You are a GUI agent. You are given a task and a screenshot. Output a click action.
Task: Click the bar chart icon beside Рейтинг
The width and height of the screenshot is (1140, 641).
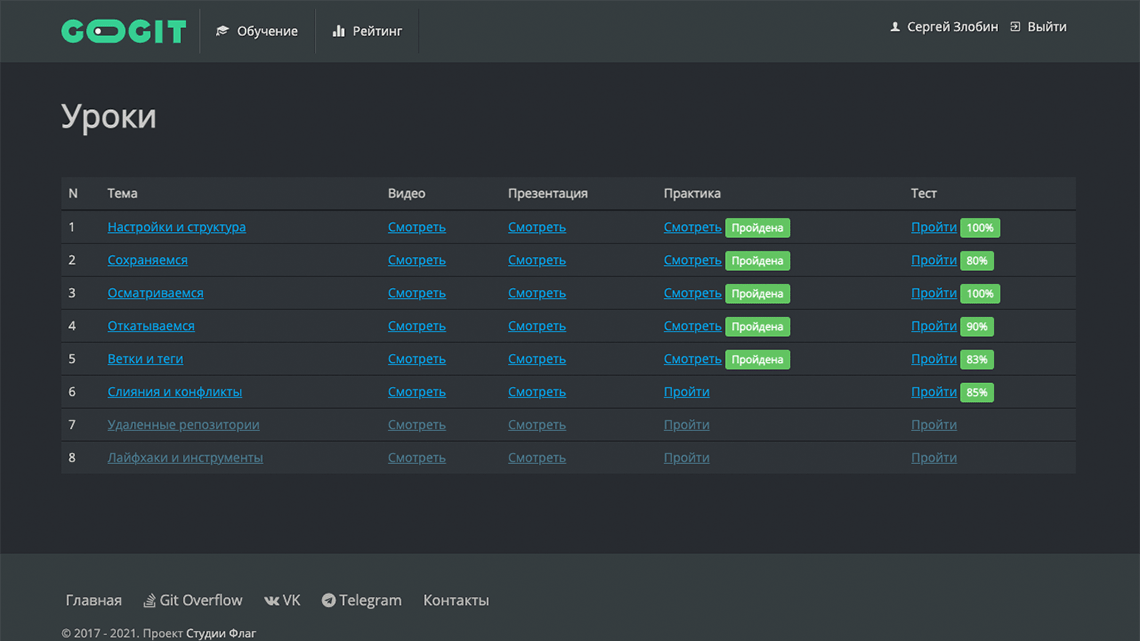point(338,31)
